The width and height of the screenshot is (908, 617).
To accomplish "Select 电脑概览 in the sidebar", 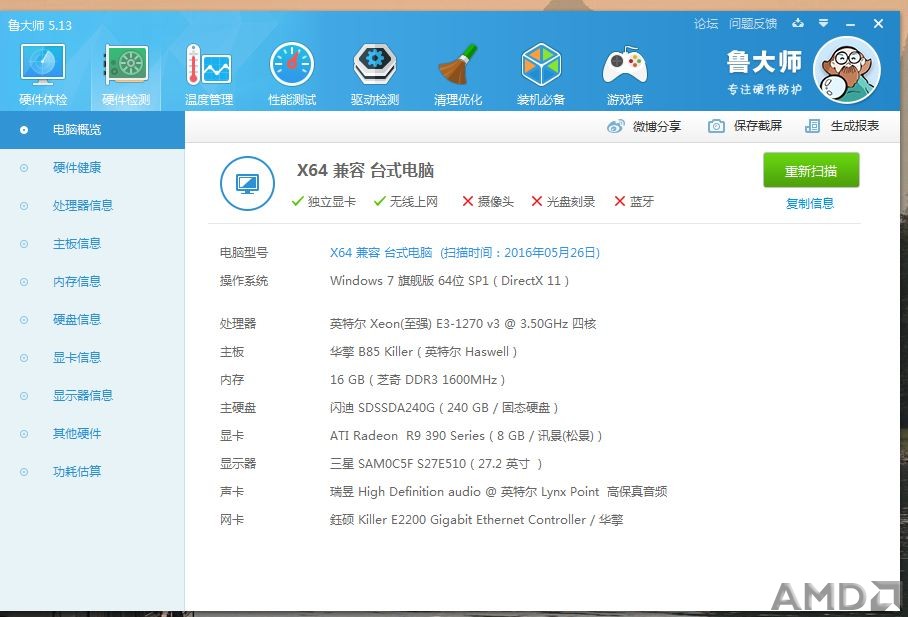I will pyautogui.click(x=92, y=130).
